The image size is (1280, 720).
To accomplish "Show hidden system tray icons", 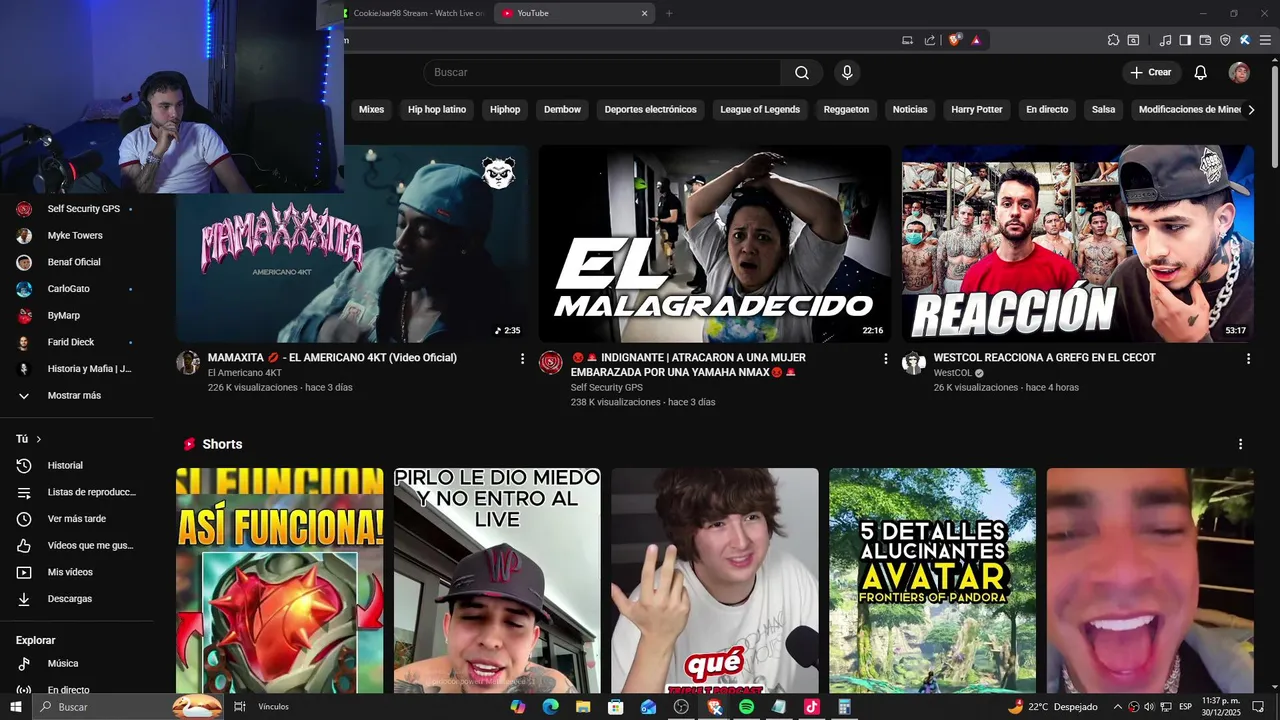I will tap(1118, 707).
